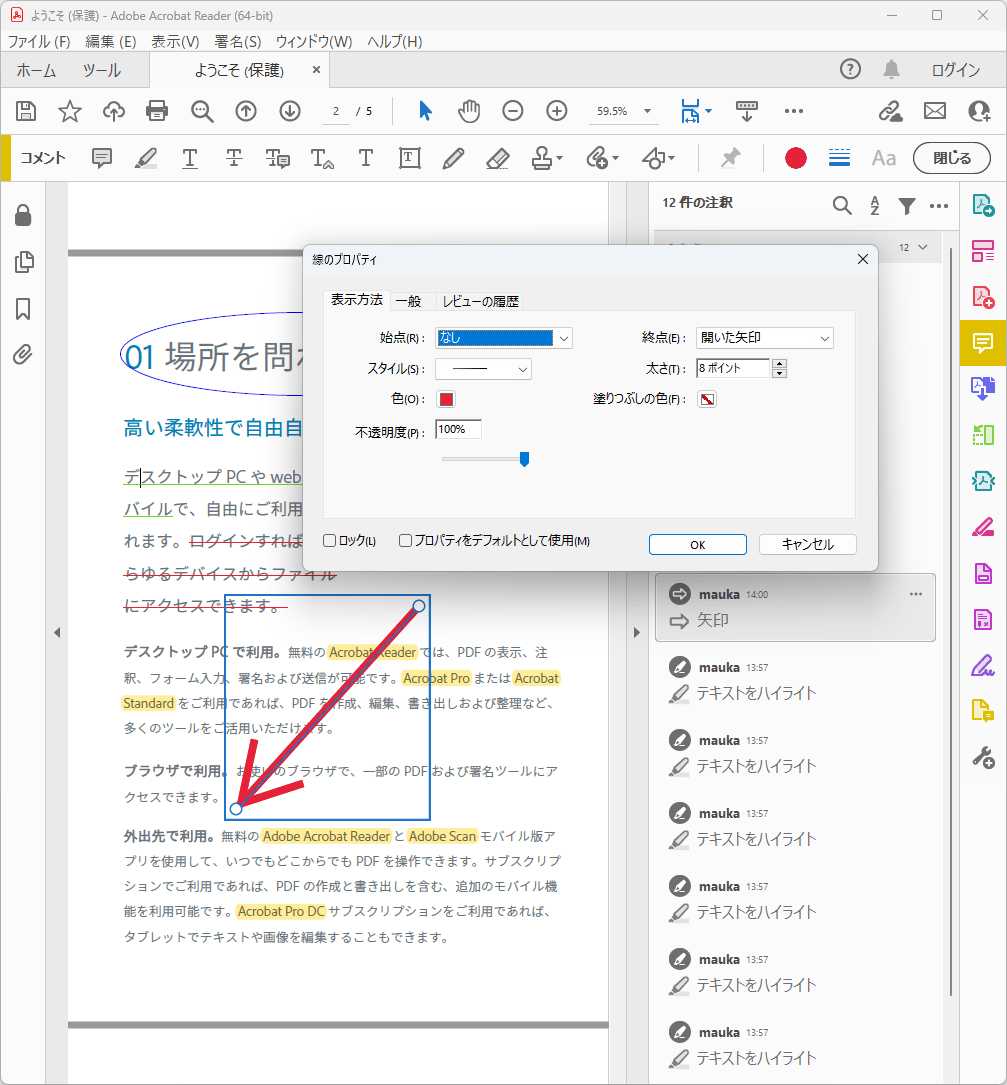Click the page number field showing 2

point(336,111)
